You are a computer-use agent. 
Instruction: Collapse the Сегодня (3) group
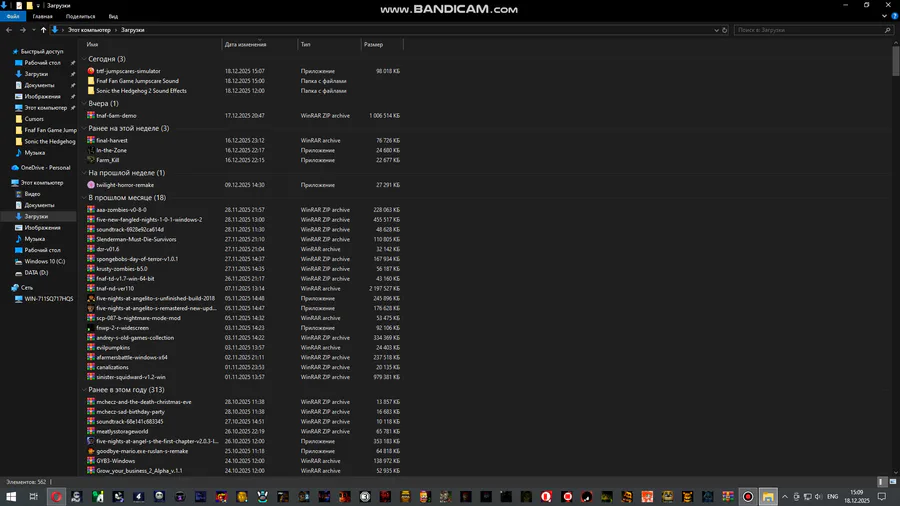click(84, 59)
